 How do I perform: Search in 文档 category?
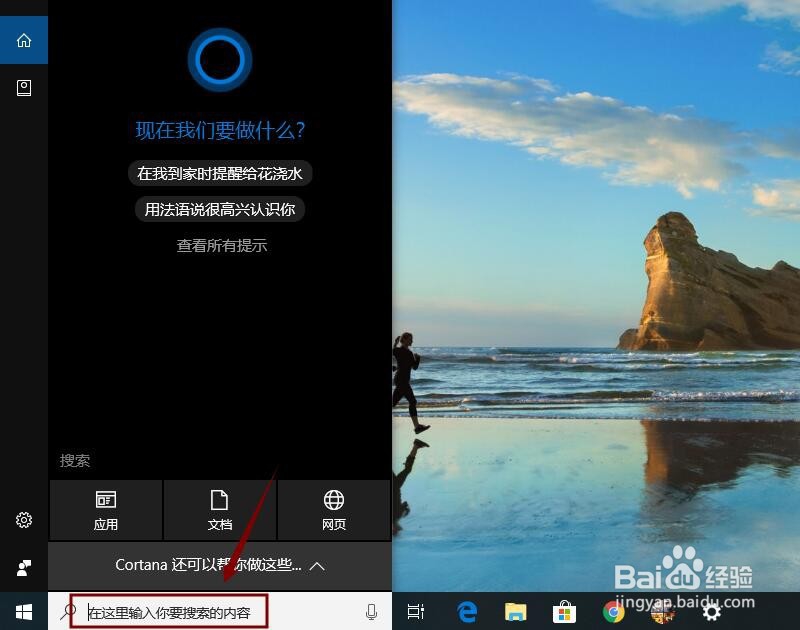(x=220, y=510)
